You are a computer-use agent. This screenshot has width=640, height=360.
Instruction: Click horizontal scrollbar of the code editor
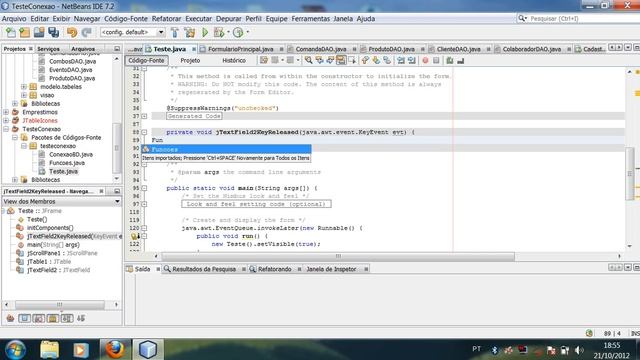[338, 256]
